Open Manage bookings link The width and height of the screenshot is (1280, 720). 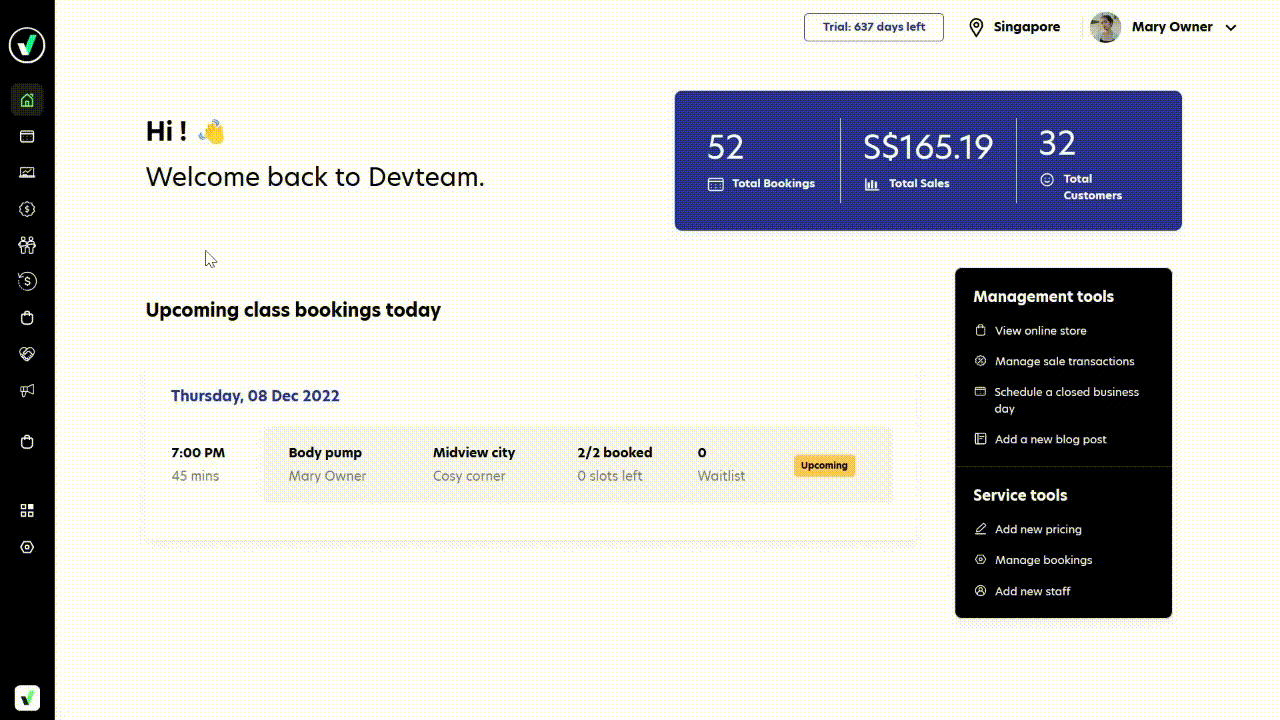tap(1043, 560)
